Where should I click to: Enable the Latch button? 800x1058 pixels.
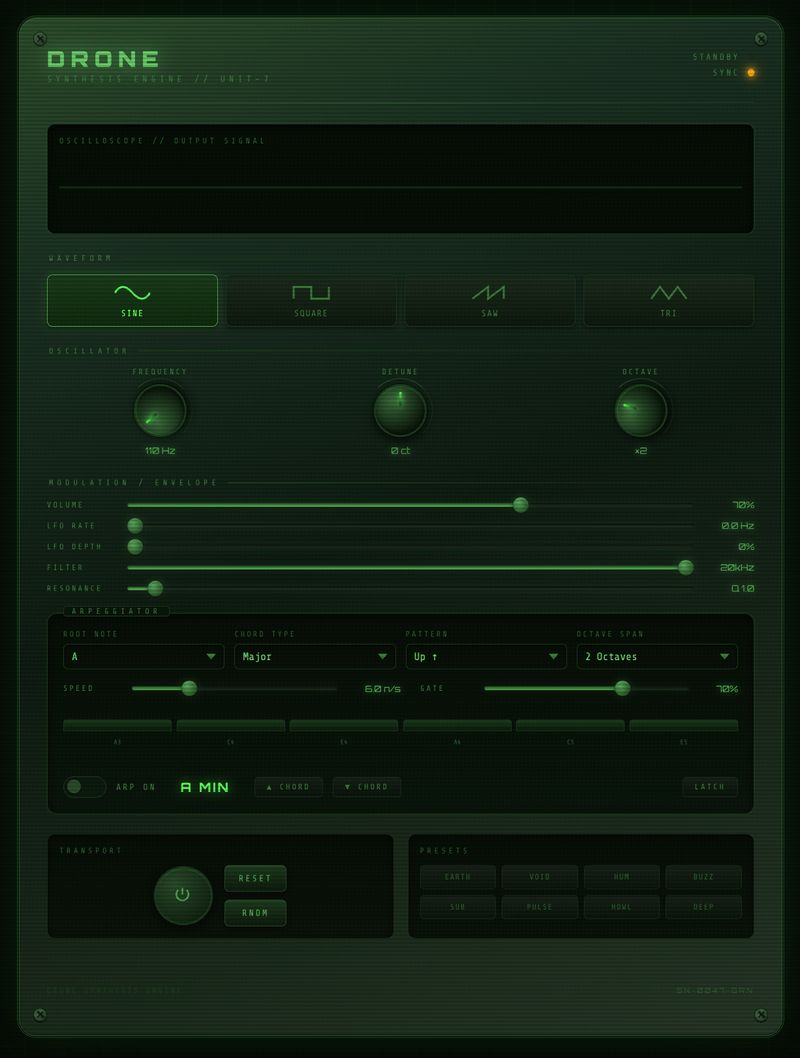710,787
